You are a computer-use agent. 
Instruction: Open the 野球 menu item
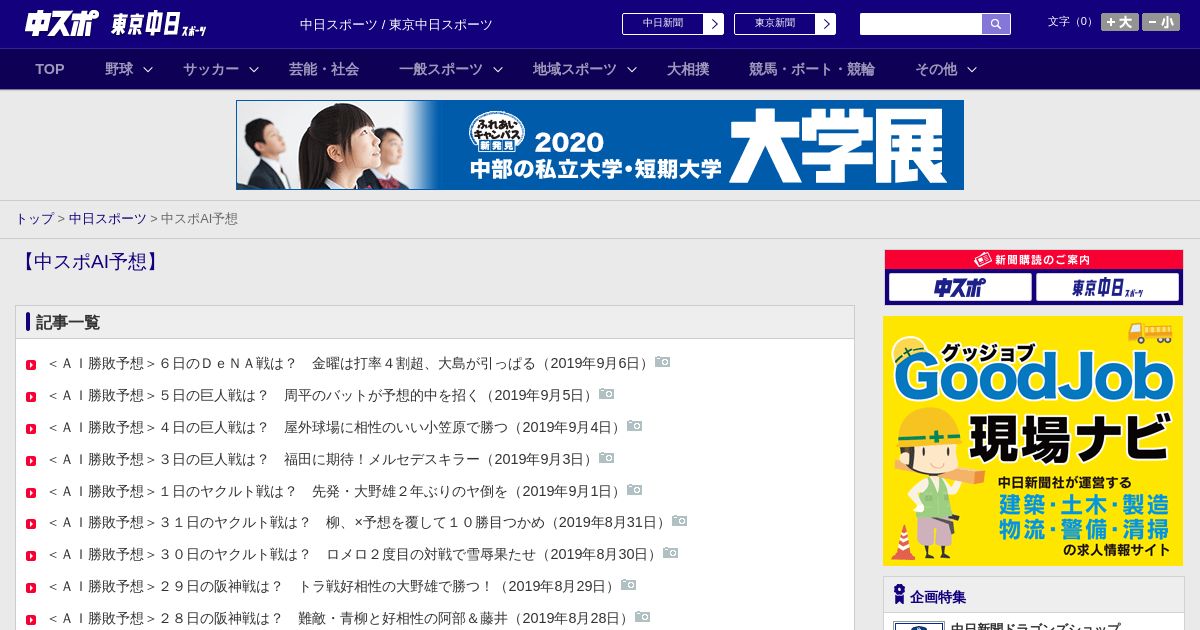pyautogui.click(x=119, y=69)
